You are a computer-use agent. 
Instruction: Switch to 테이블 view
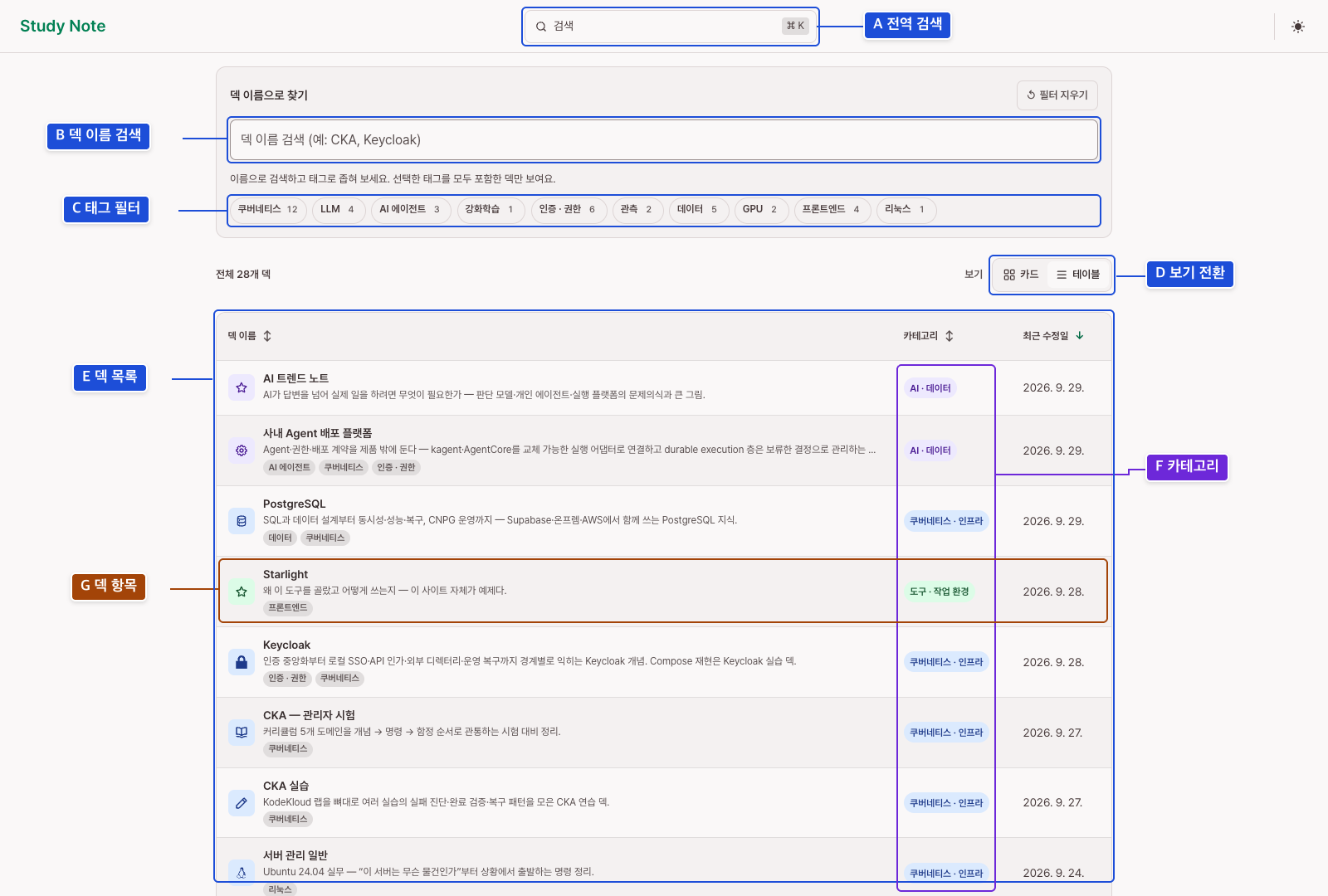click(1078, 275)
